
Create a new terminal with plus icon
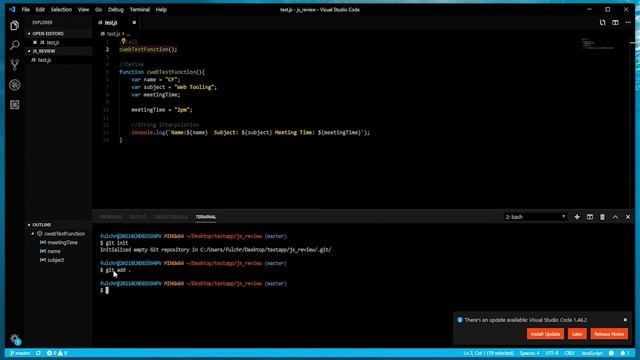577,217
